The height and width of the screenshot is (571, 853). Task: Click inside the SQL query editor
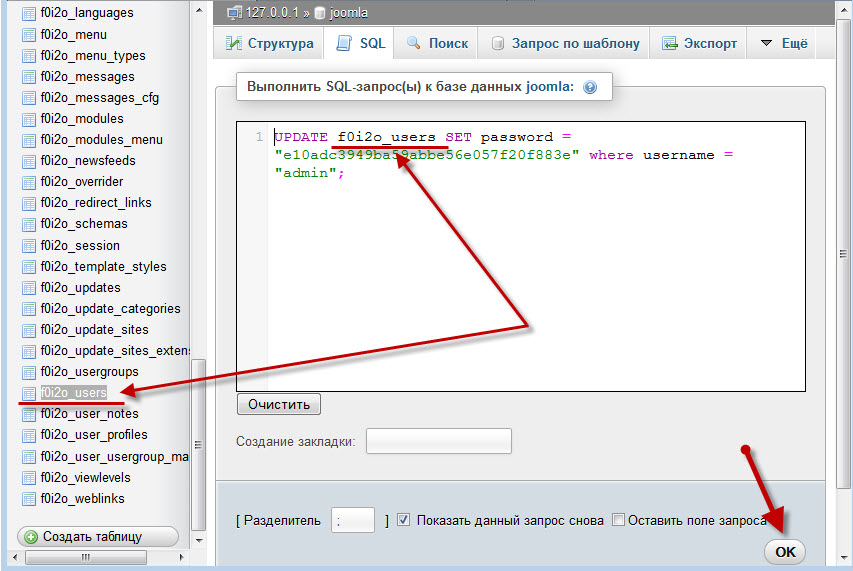coord(521,256)
